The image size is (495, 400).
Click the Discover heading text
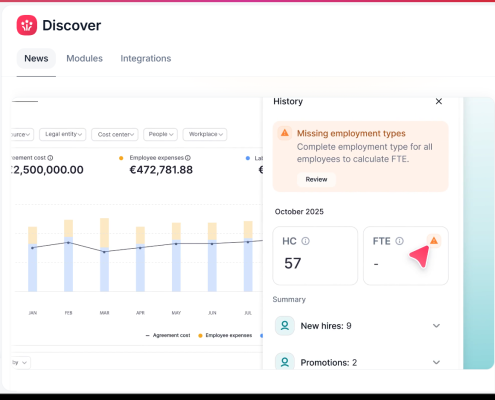tap(72, 25)
